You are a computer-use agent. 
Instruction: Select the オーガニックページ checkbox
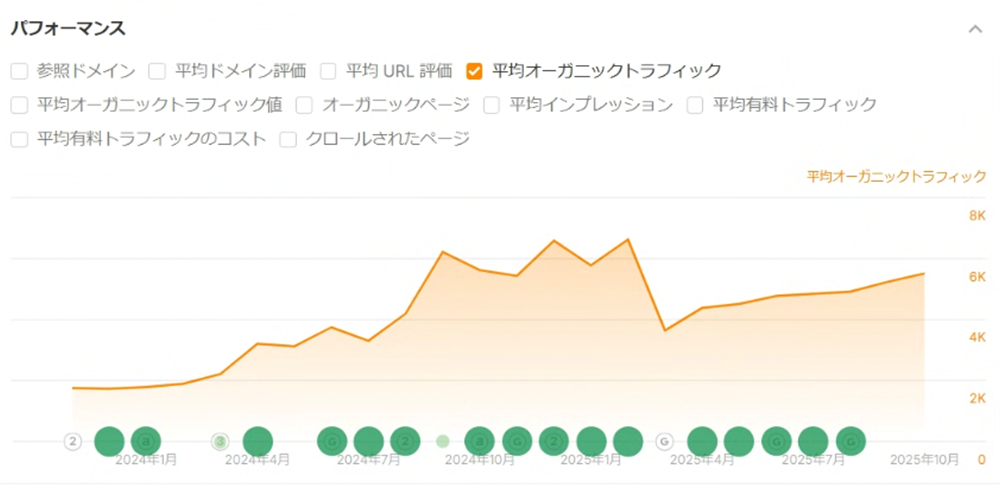[x=304, y=105]
